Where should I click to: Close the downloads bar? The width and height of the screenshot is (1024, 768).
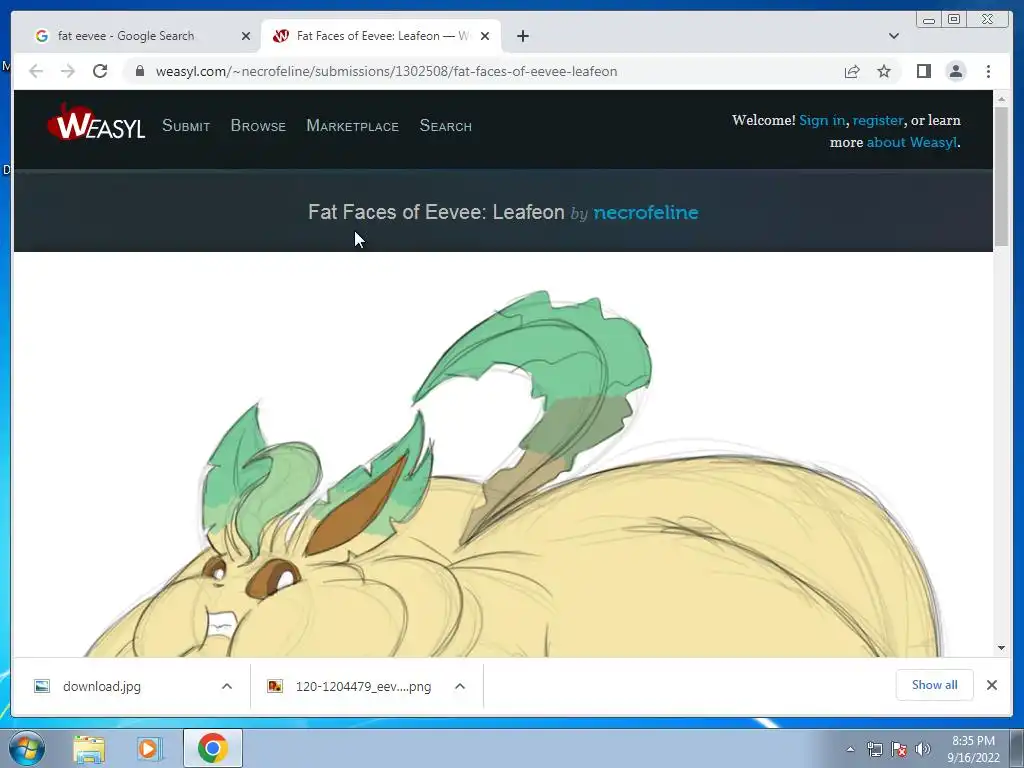click(x=991, y=685)
